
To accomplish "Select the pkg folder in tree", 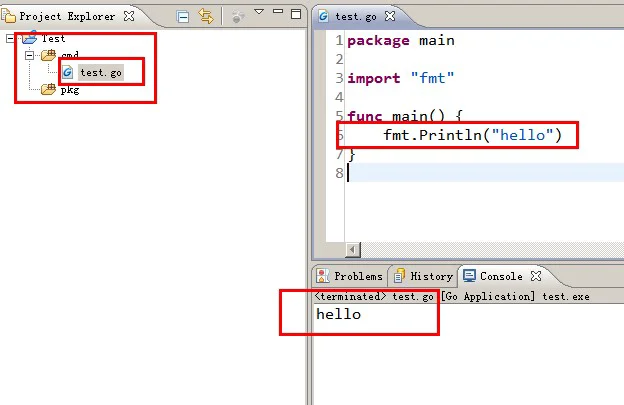I will [70, 90].
